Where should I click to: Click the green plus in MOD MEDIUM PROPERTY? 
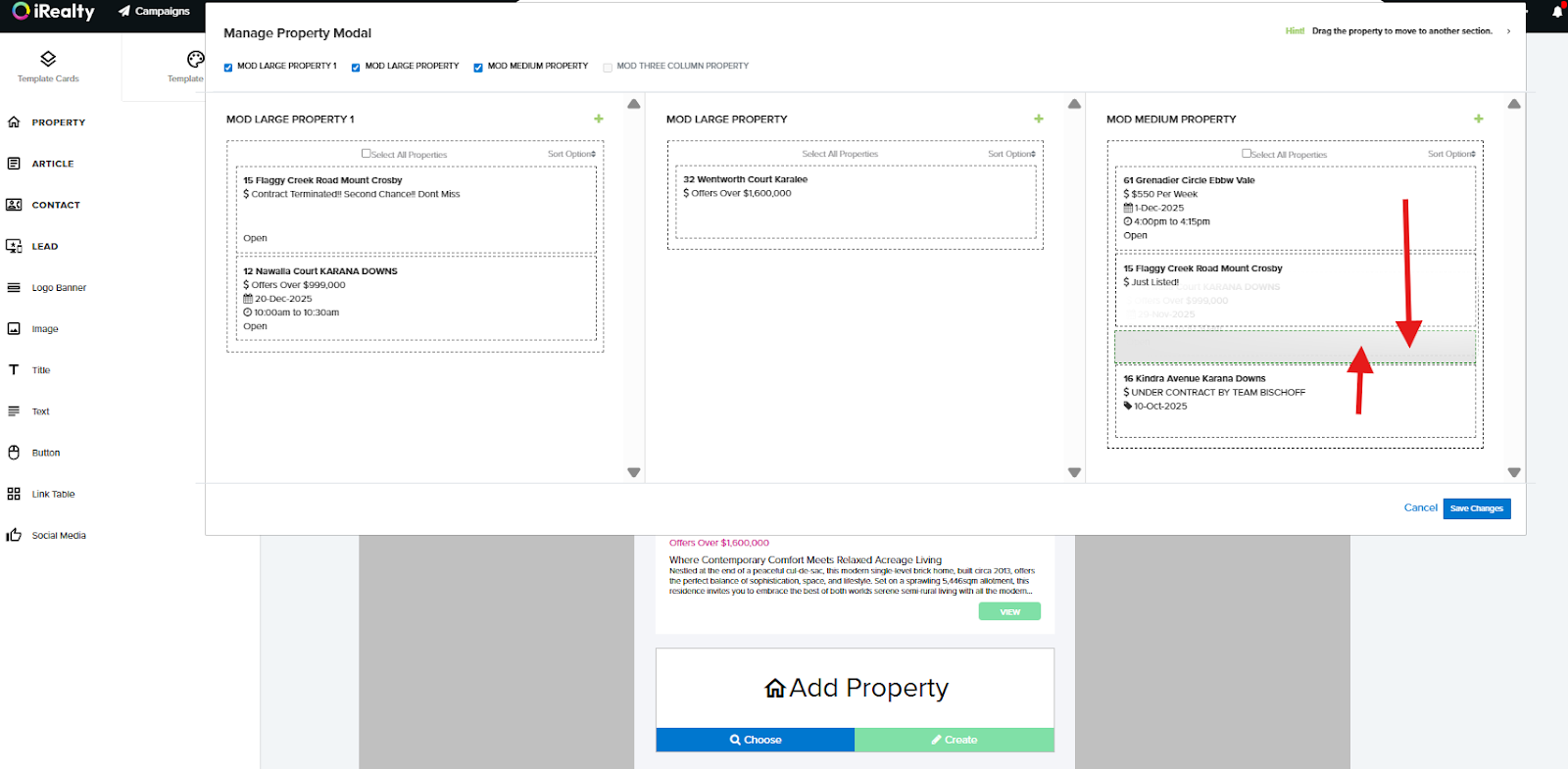point(1478,120)
